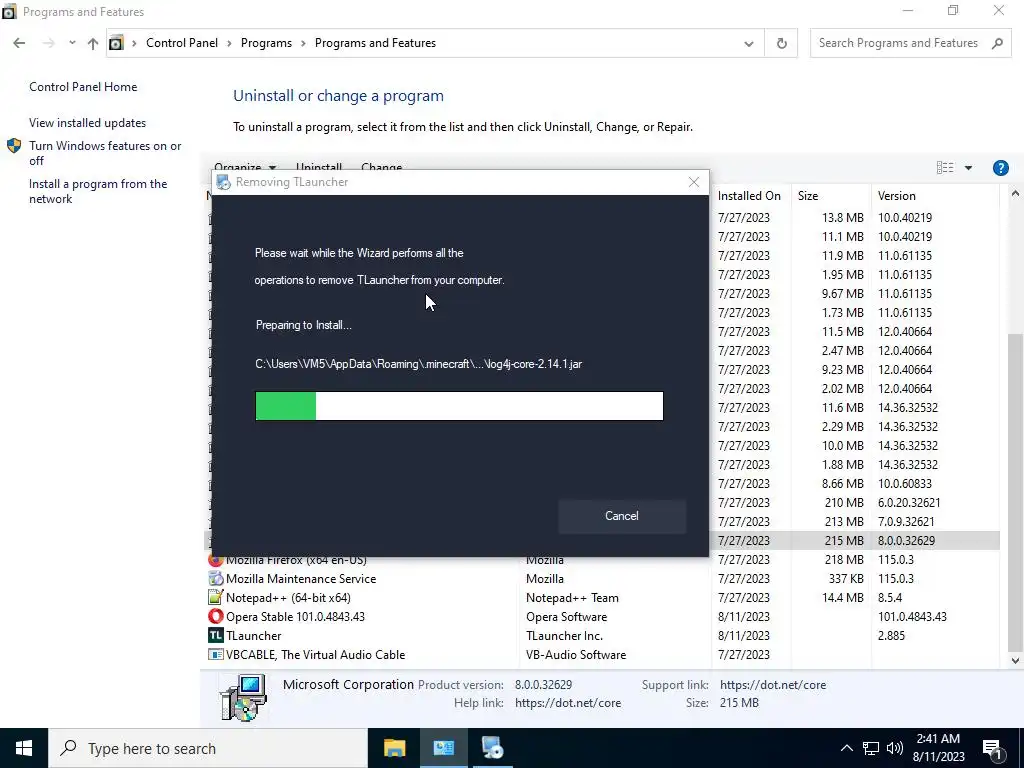Click the taskbar search box

tap(208, 748)
